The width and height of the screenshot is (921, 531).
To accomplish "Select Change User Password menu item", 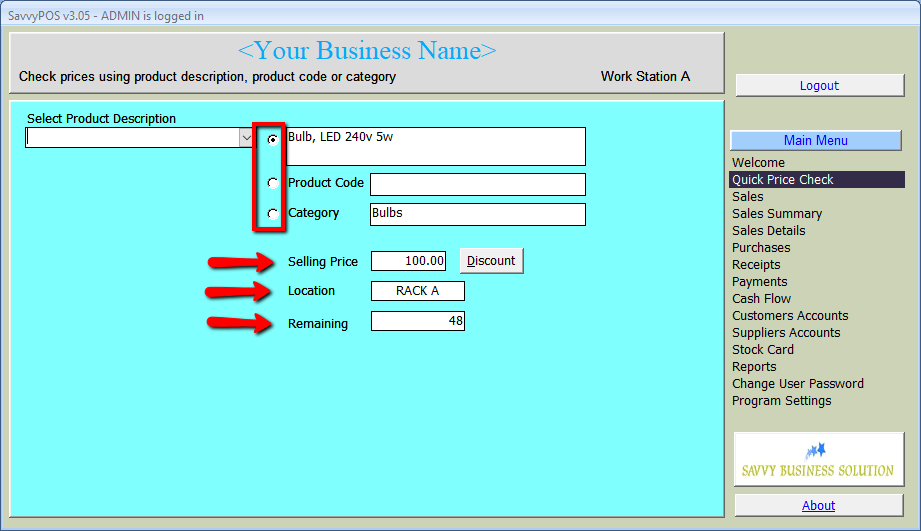I will pos(797,384).
